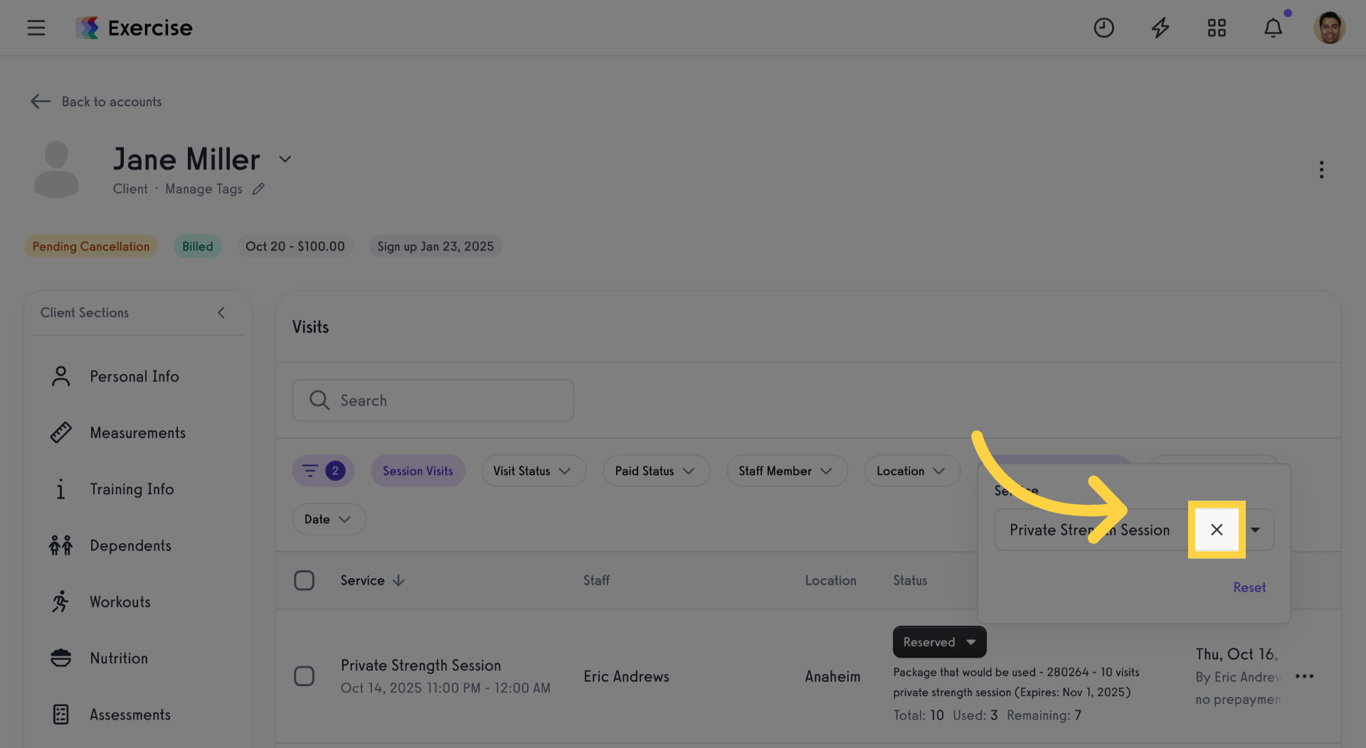Click the Location column header

[x=830, y=580]
